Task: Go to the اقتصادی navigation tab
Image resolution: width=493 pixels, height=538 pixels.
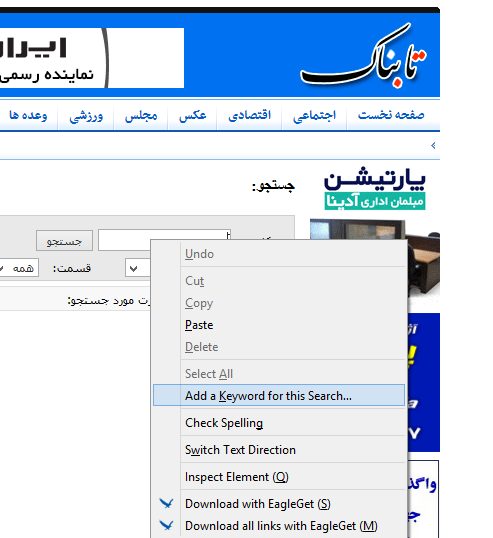Action: click(250, 115)
